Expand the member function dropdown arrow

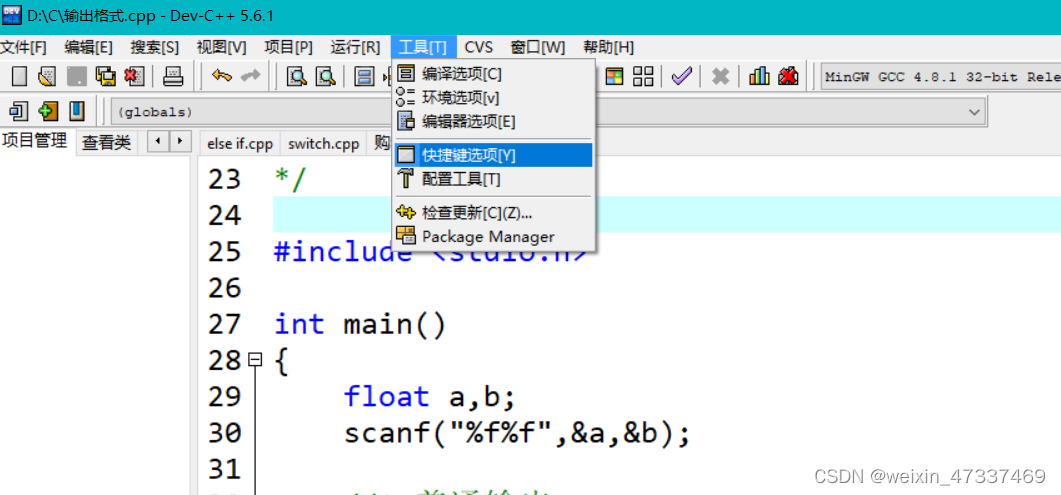(974, 112)
